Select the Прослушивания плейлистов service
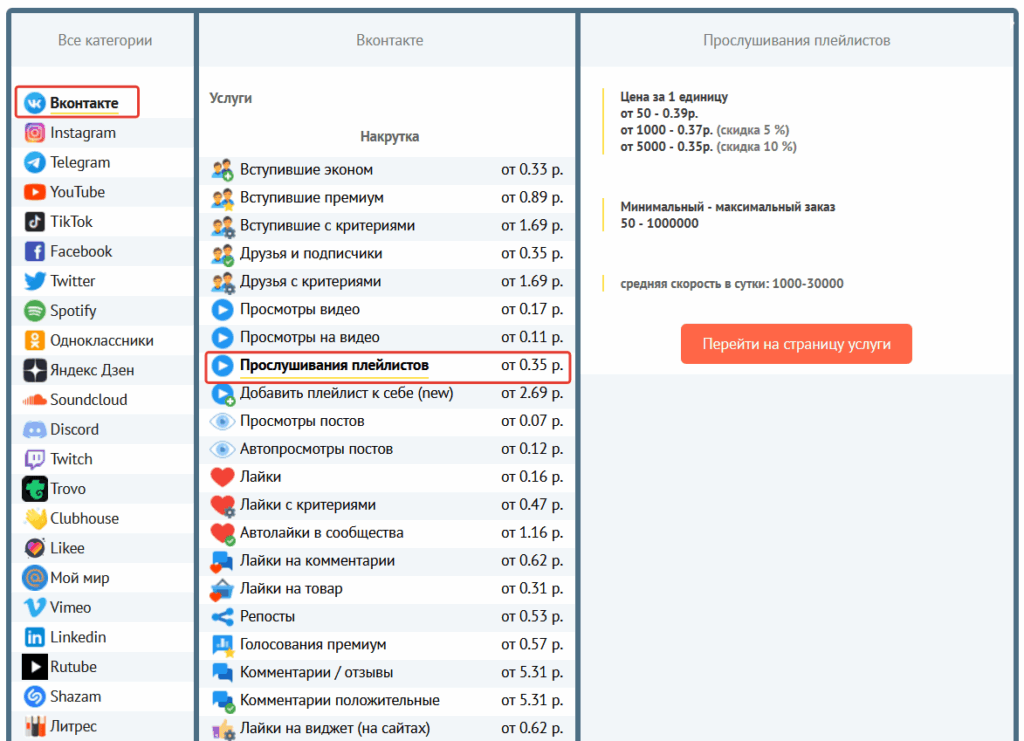The width and height of the screenshot is (1024, 741). pos(334,366)
